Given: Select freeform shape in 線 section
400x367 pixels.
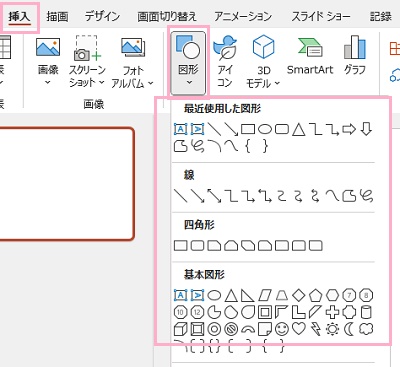Looking at the screenshot, I should coord(349,196).
